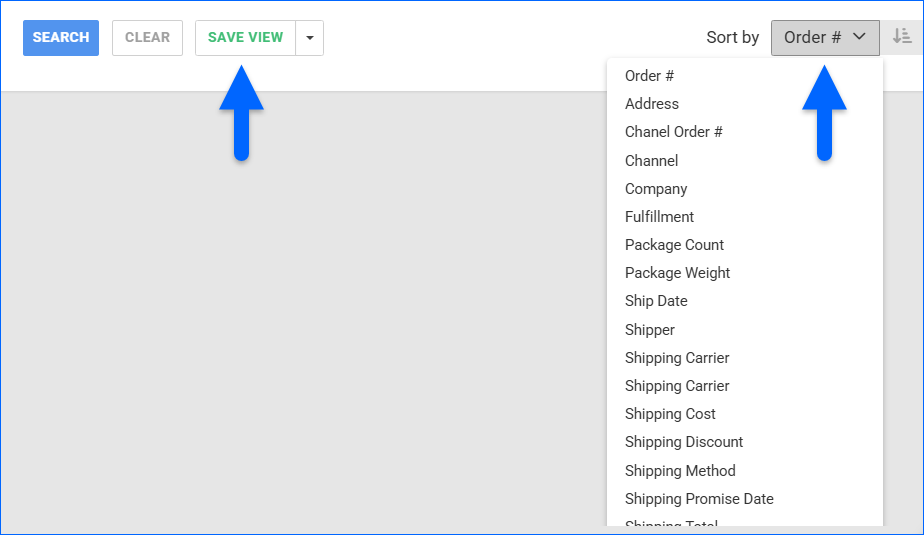The height and width of the screenshot is (535, 924).
Task: Toggle the sort direction icon
Action: click(902, 38)
